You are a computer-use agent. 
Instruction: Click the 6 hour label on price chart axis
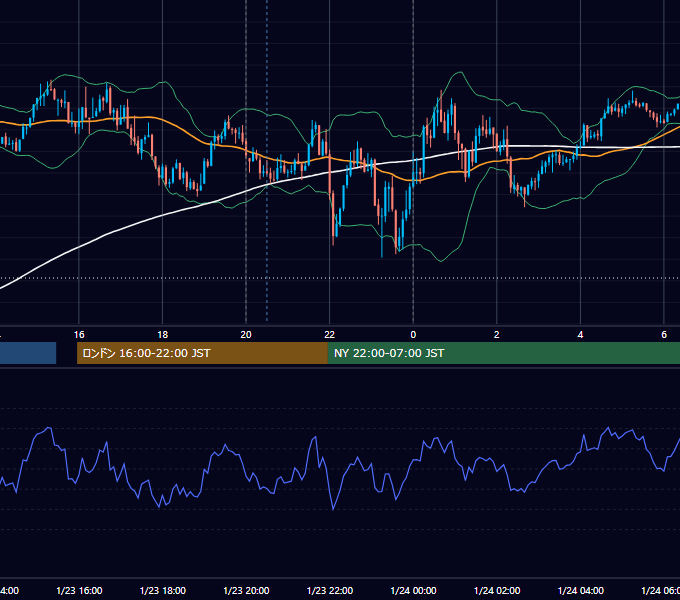pos(664,335)
